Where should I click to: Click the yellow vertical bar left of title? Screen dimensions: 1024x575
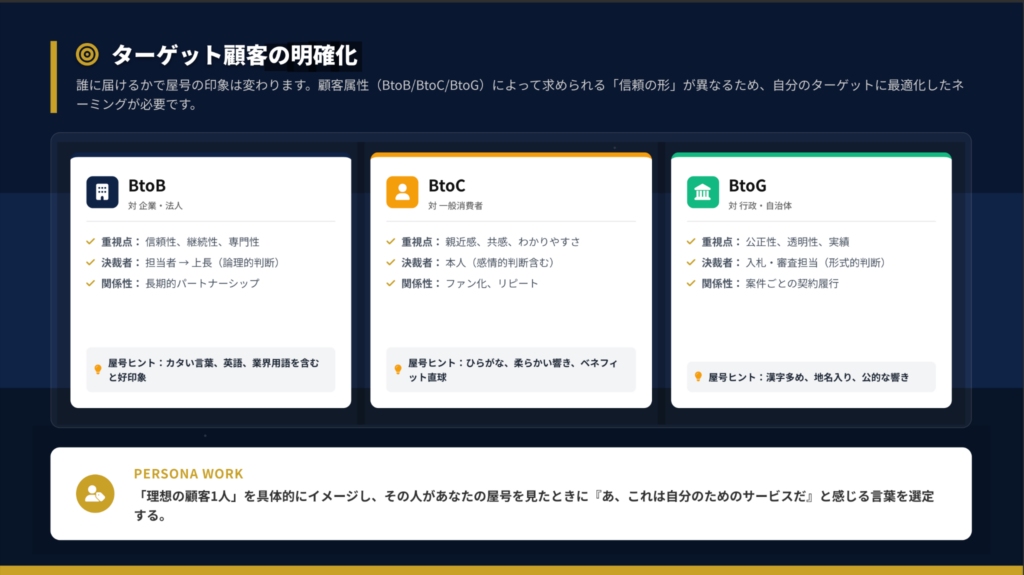(x=54, y=77)
